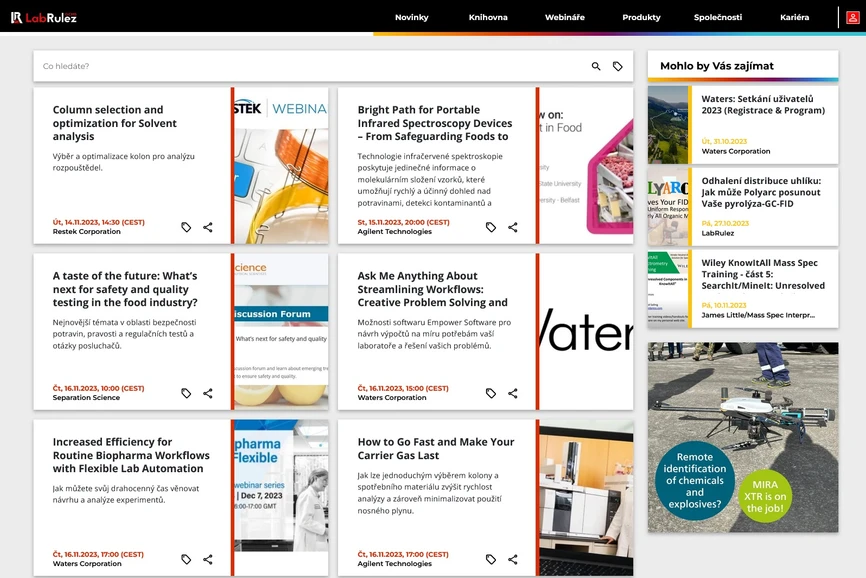The height and width of the screenshot is (578, 866).
Task: Click the search magnifier icon
Action: tap(596, 66)
